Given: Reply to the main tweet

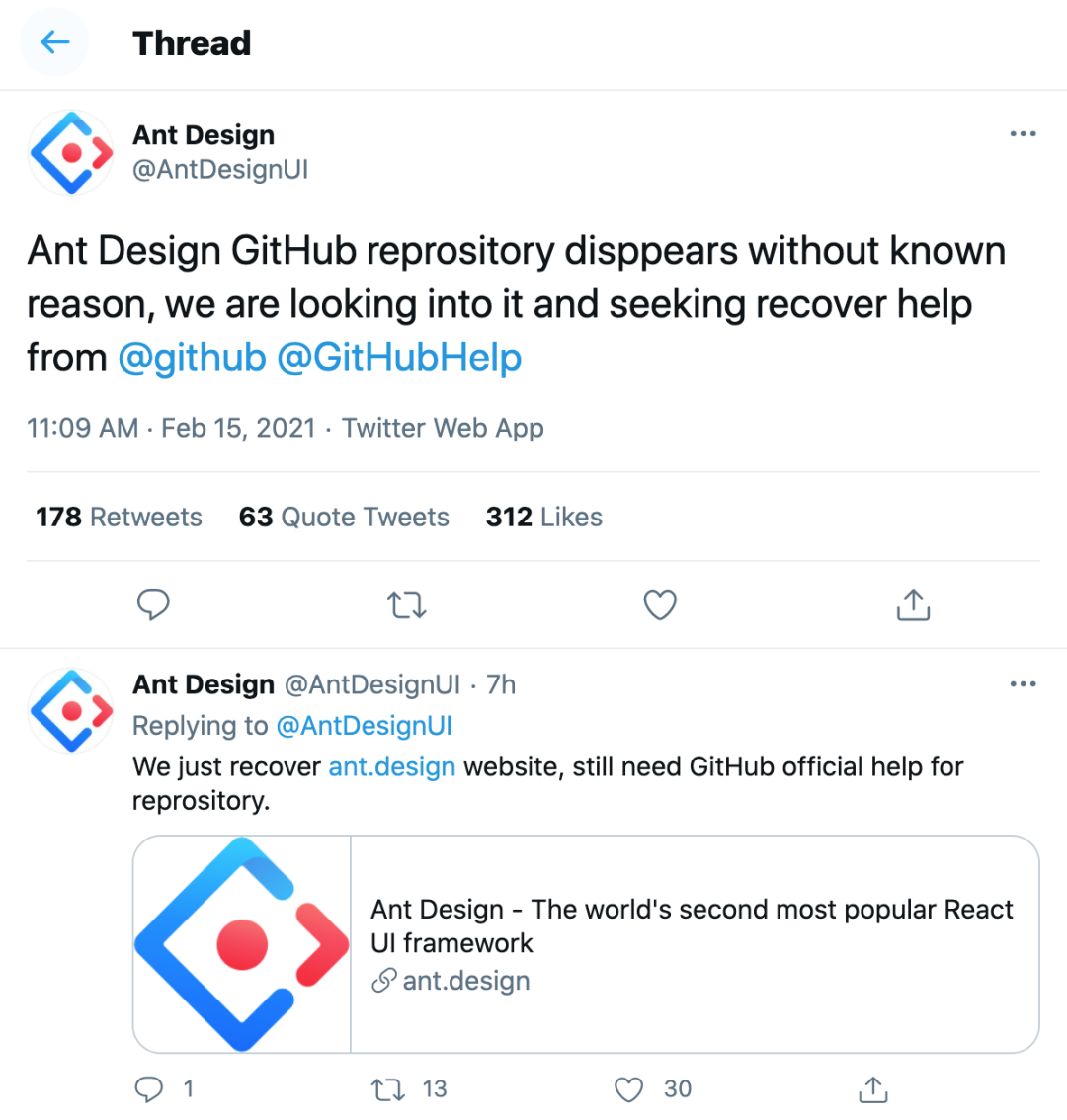Looking at the screenshot, I should pyautogui.click(x=153, y=604).
